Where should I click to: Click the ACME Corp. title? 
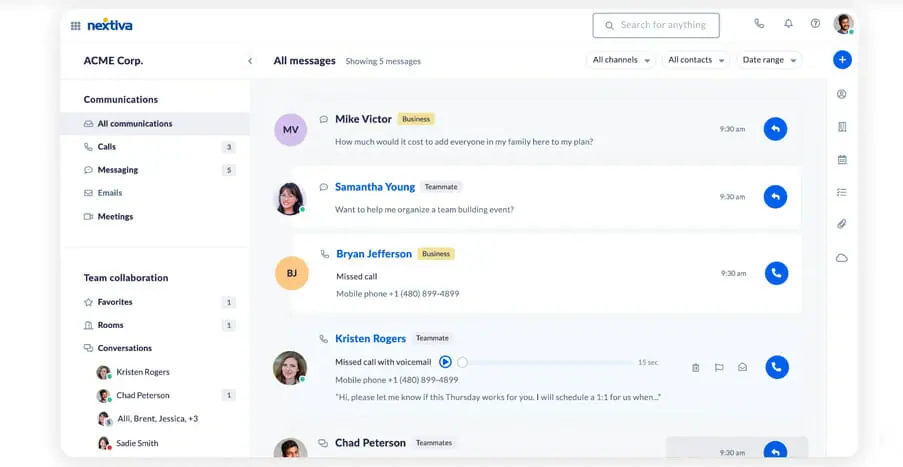point(113,60)
